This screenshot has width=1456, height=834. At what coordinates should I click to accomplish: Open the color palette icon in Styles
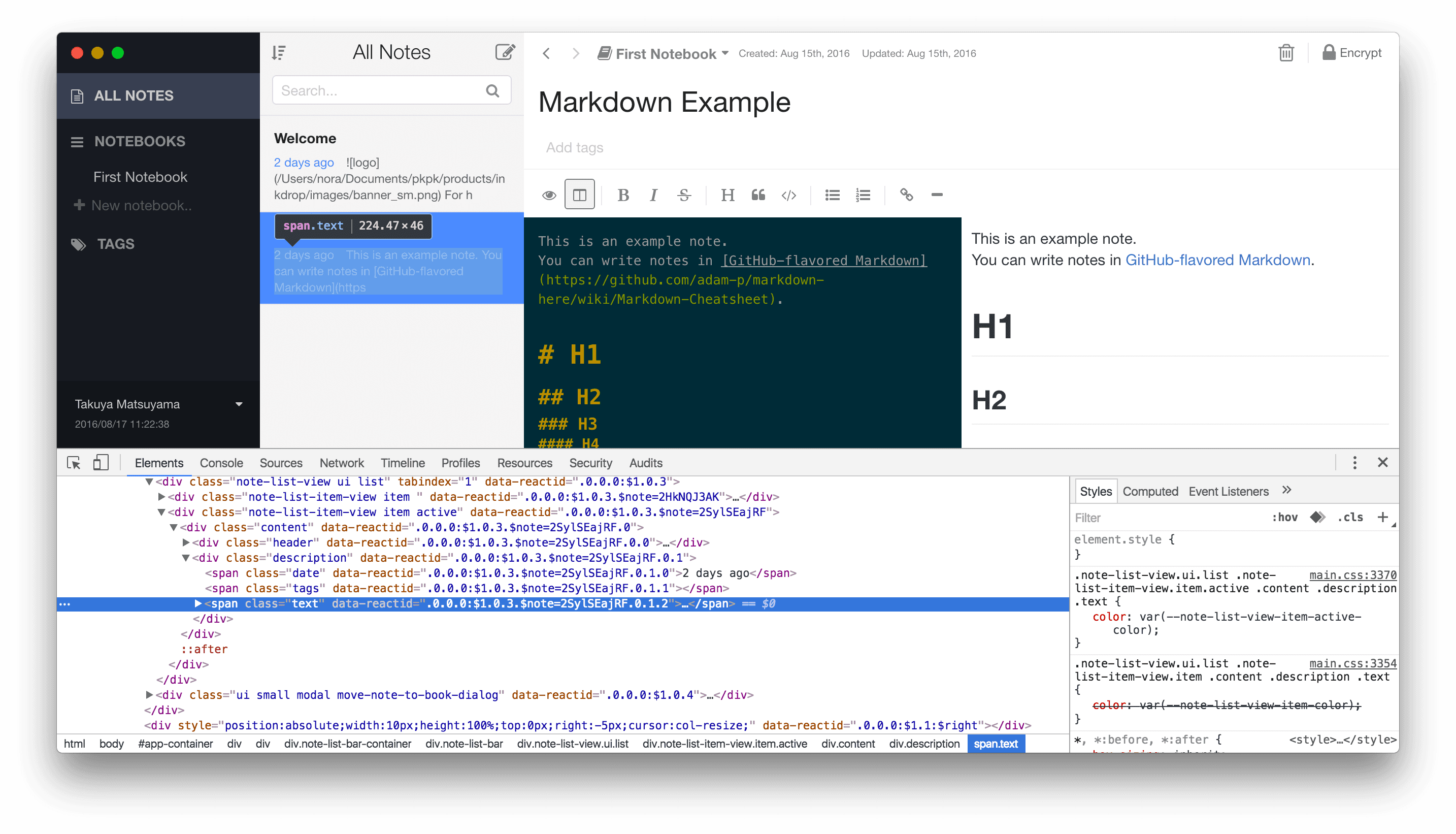[1316, 517]
